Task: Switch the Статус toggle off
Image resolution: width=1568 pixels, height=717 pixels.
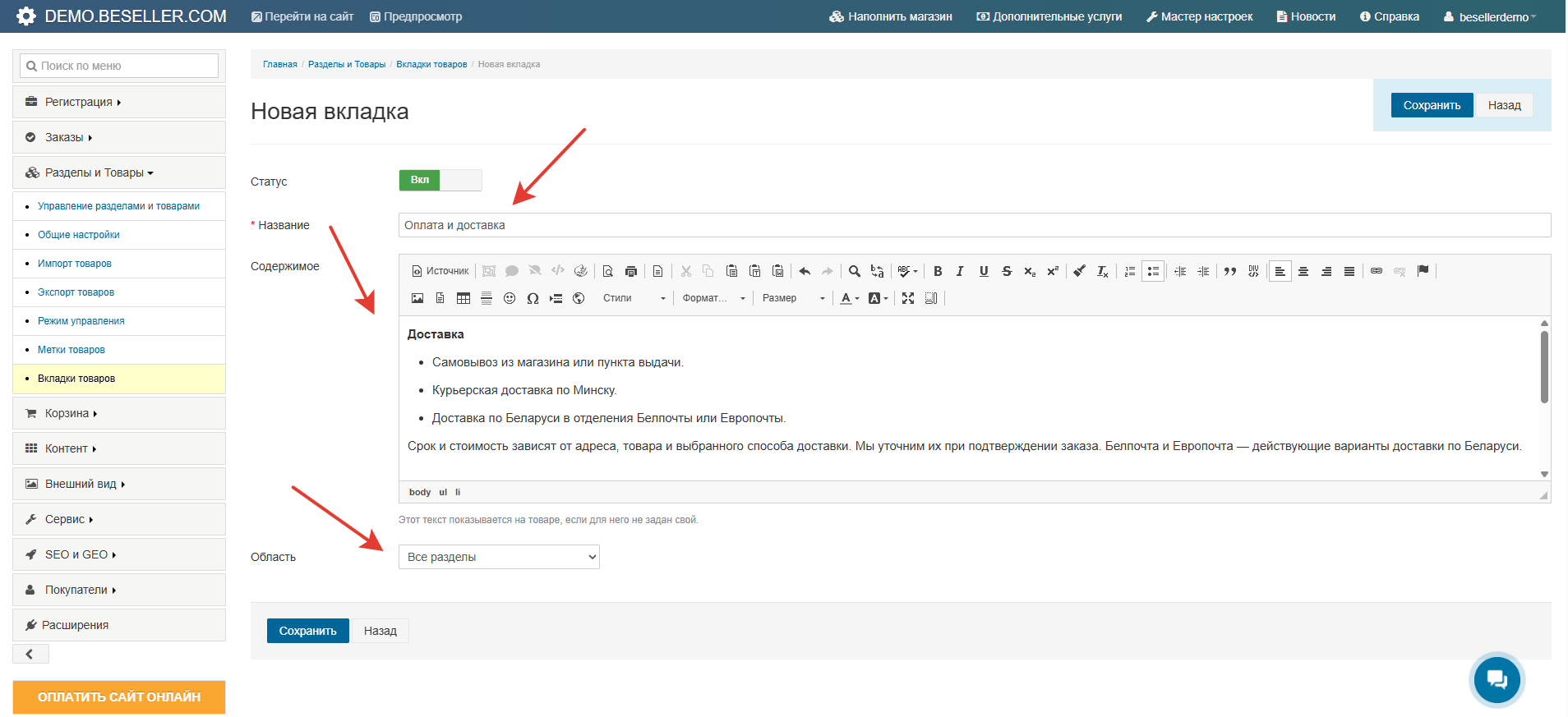Action: tap(440, 180)
